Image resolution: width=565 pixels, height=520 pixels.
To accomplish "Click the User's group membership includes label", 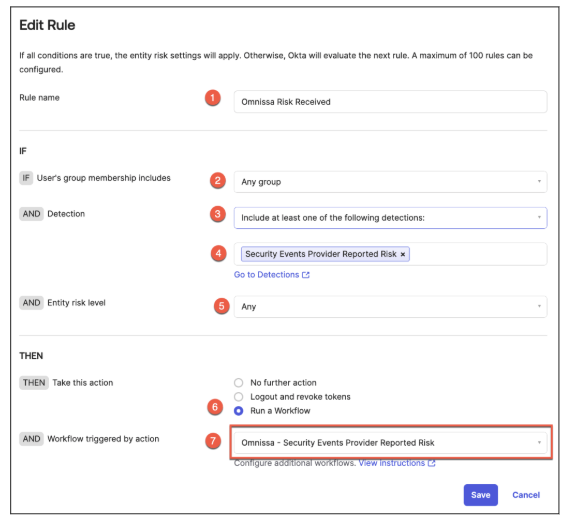I will [103, 178].
